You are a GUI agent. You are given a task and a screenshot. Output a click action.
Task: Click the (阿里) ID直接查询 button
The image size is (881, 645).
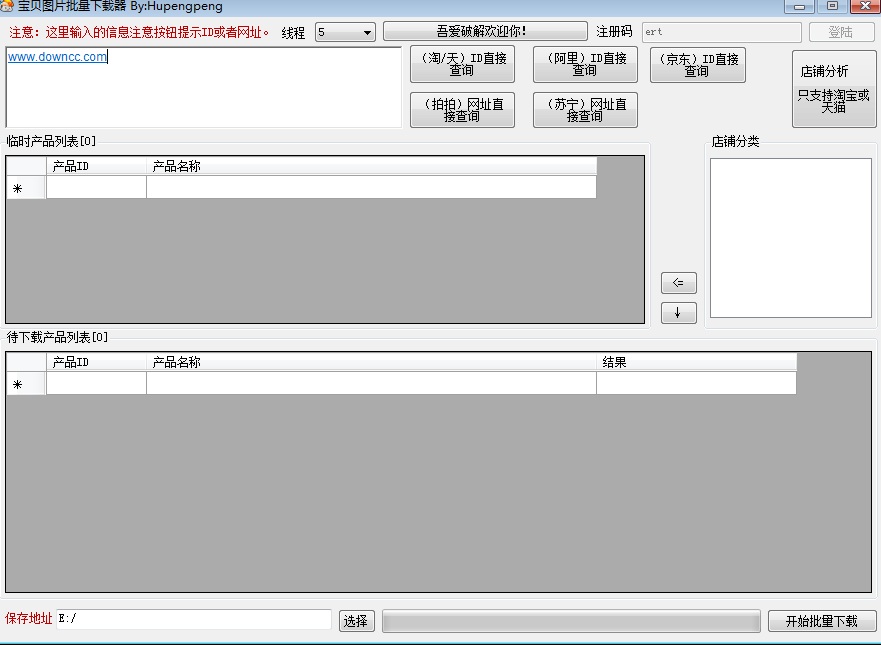click(585, 65)
